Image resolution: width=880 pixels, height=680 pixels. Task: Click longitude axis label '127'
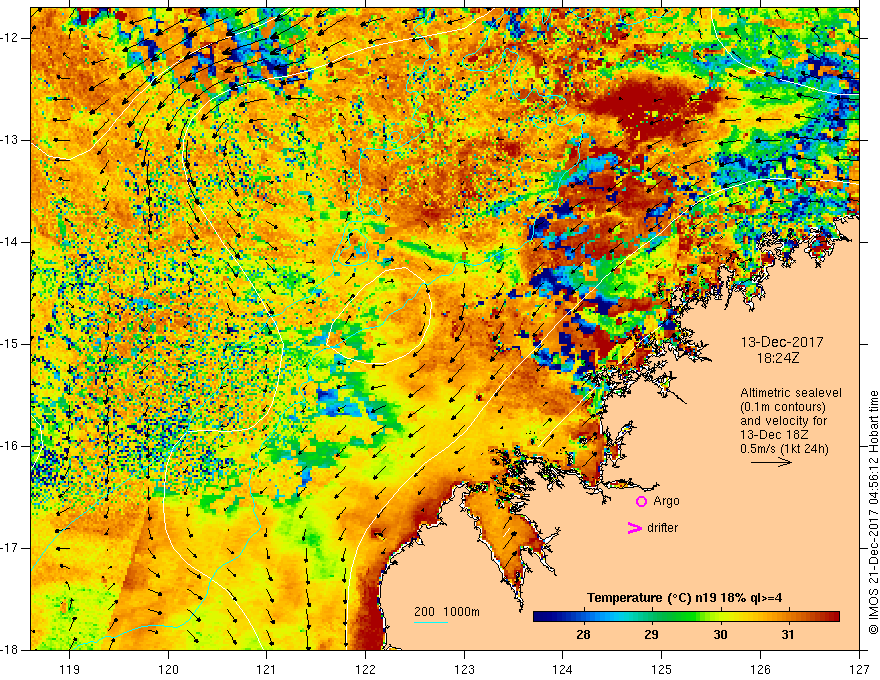click(859, 669)
